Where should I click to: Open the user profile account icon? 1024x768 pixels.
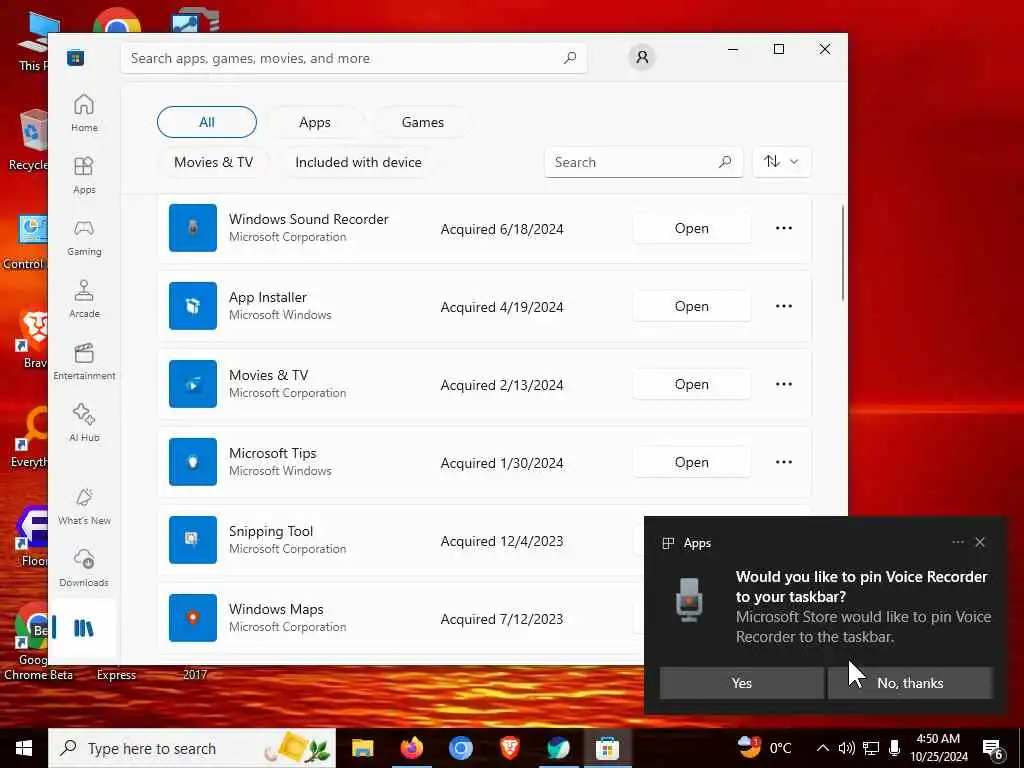click(x=642, y=57)
